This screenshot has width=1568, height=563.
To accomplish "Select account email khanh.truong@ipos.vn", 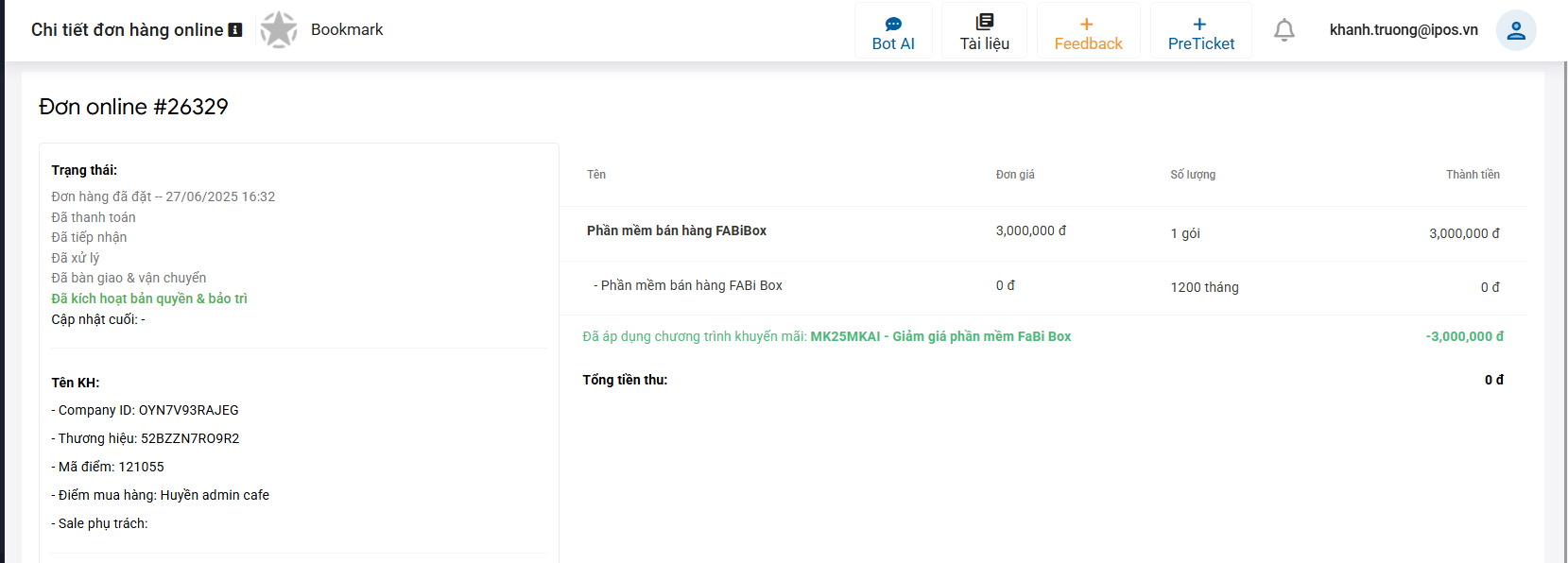I will click(1404, 30).
